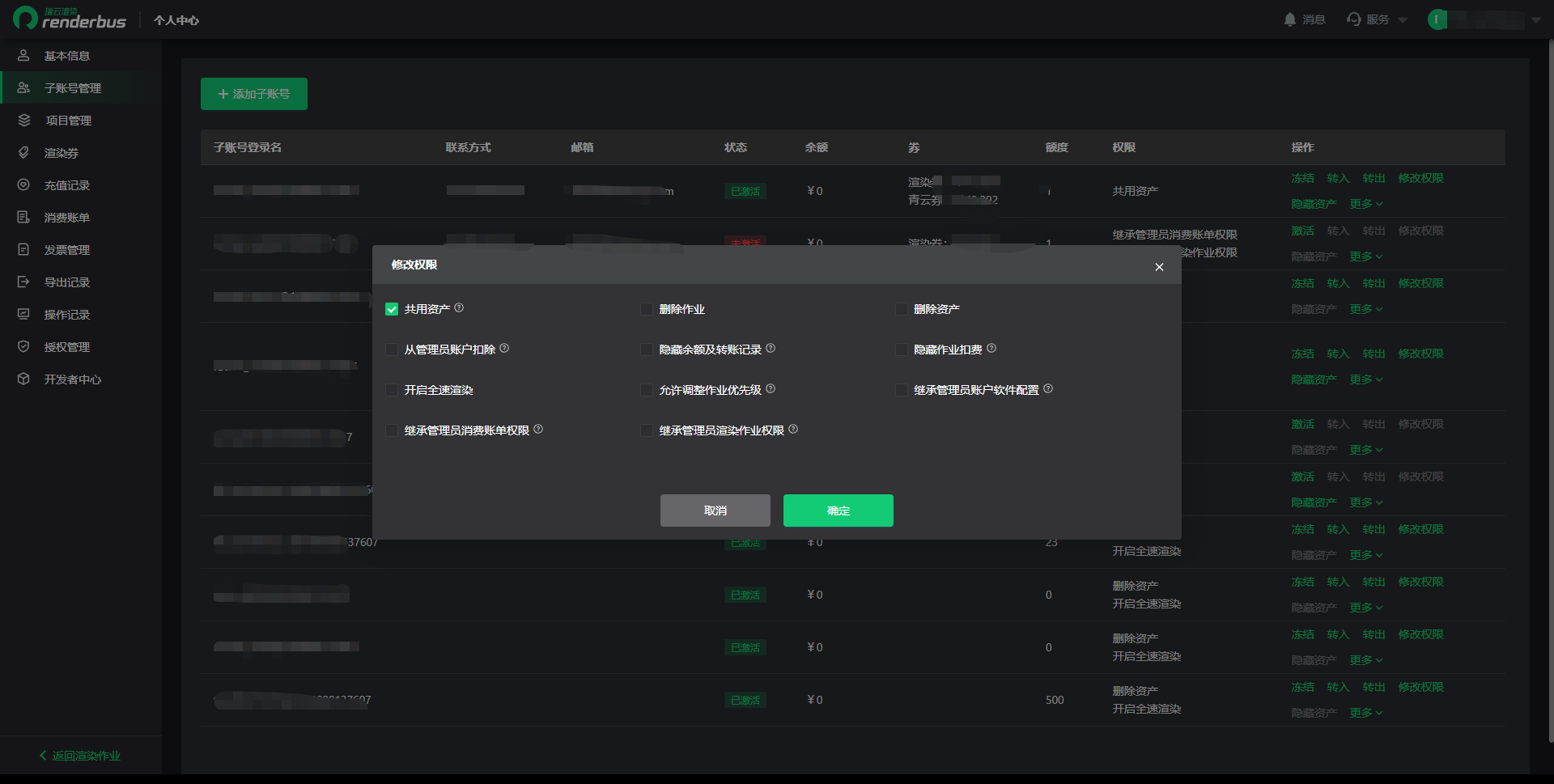Click 修改权限 in the bottom row

[x=1420, y=687]
